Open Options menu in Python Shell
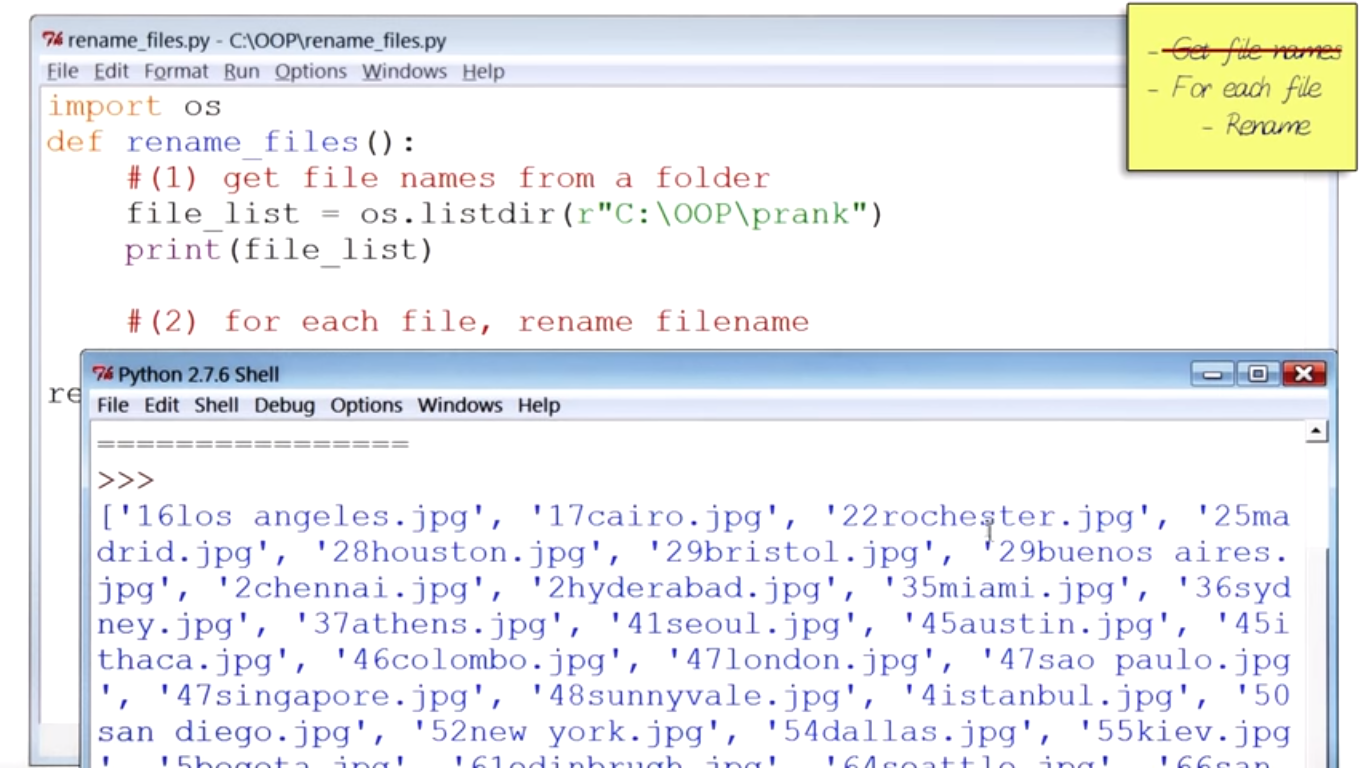1366x768 pixels. (366, 405)
